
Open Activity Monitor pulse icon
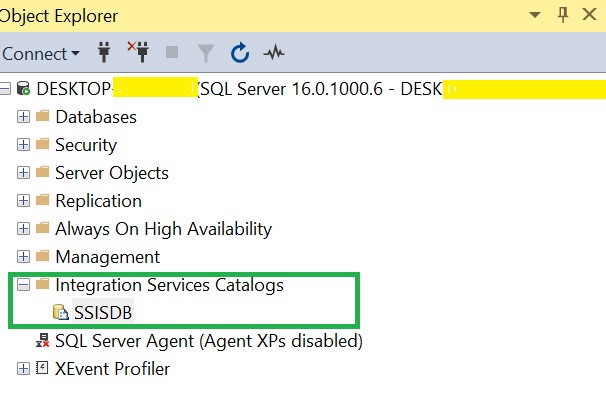coord(274,52)
